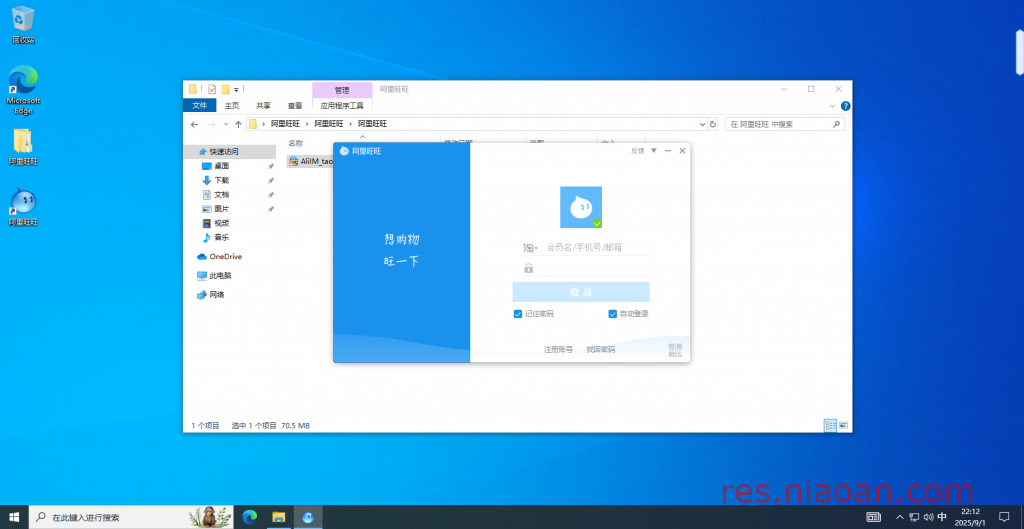Select 桌面 in navigation pane
Image resolution: width=1024 pixels, height=529 pixels.
pyautogui.click(x=221, y=166)
